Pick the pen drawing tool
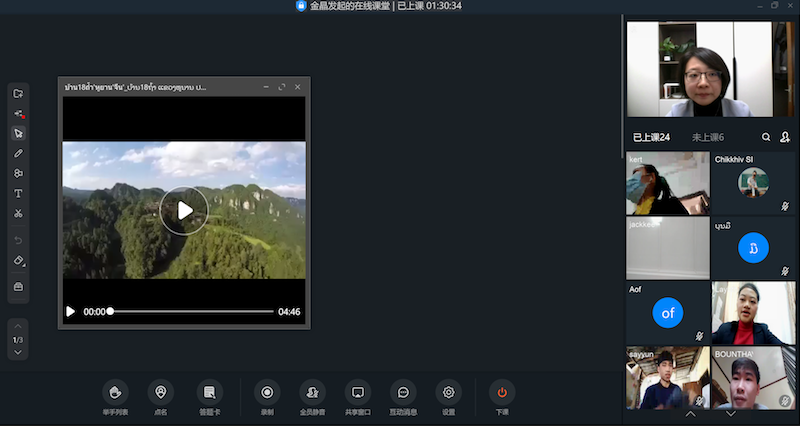 coord(18,153)
